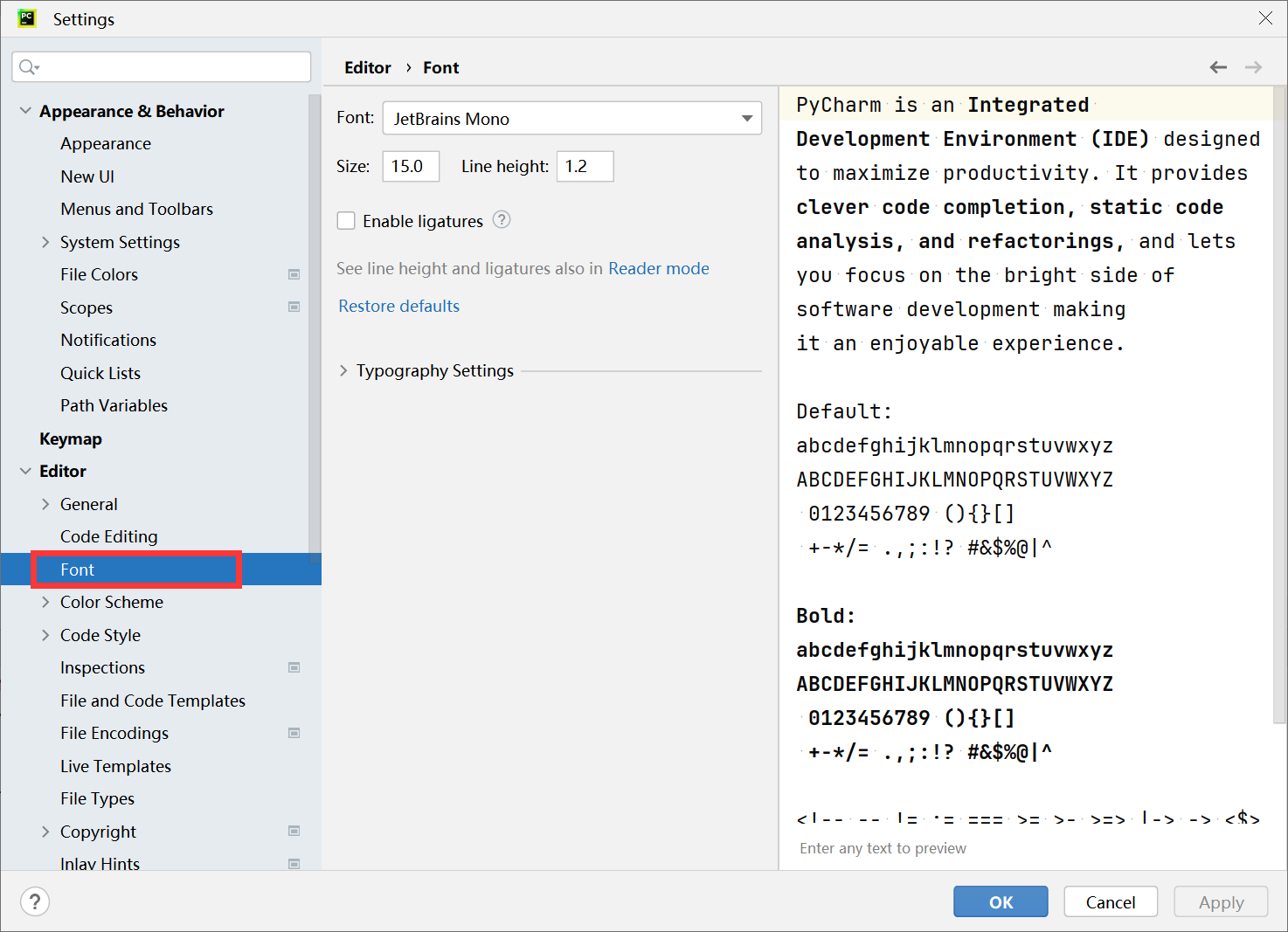
Task: Click the settings search field
Action: tap(162, 67)
